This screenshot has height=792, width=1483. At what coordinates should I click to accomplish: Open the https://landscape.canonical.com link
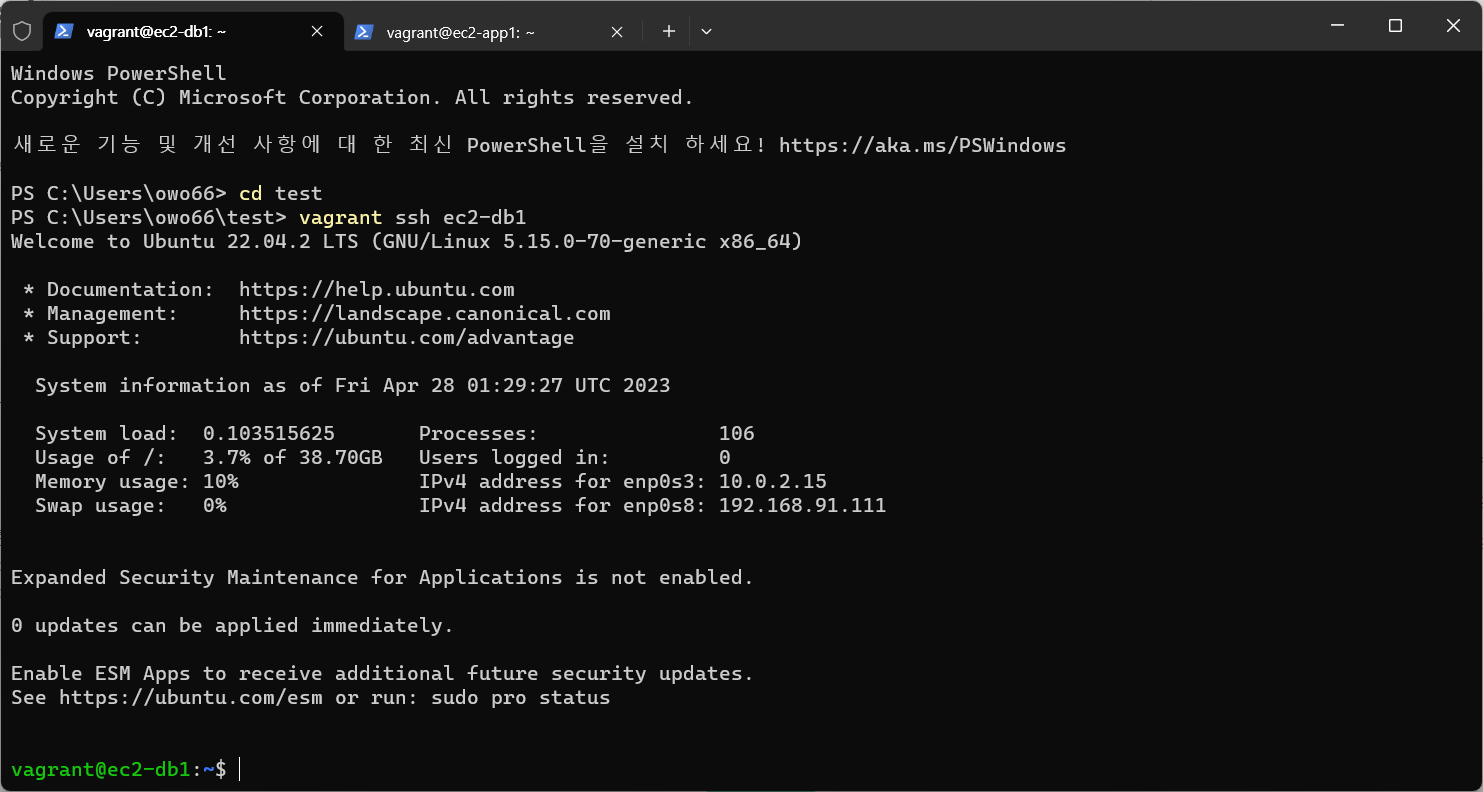tap(425, 314)
